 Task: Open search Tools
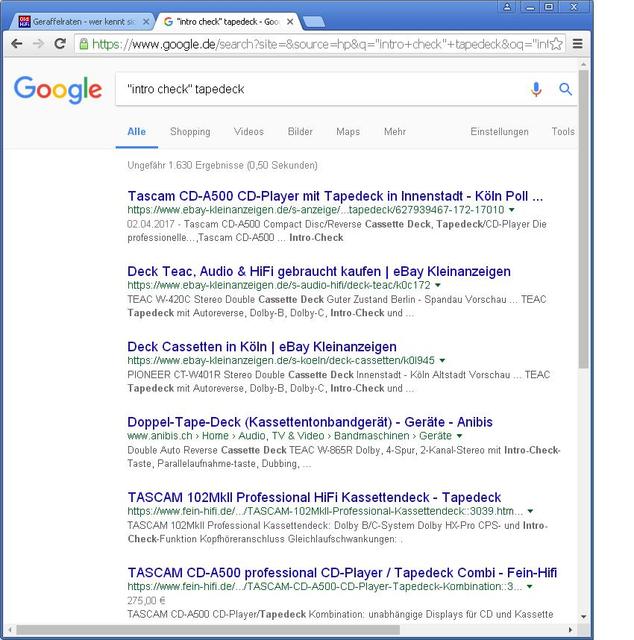pyautogui.click(x=563, y=131)
